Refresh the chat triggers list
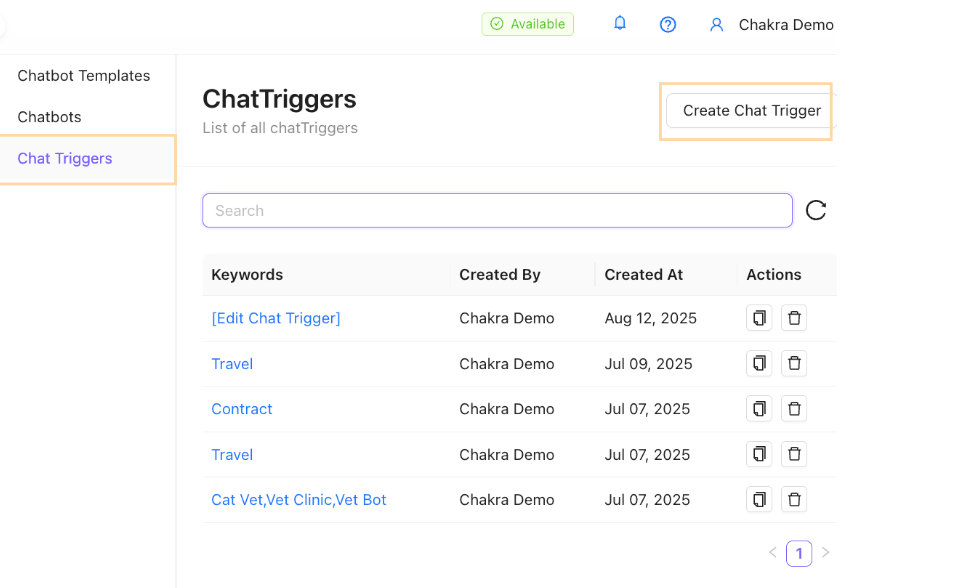 point(816,210)
